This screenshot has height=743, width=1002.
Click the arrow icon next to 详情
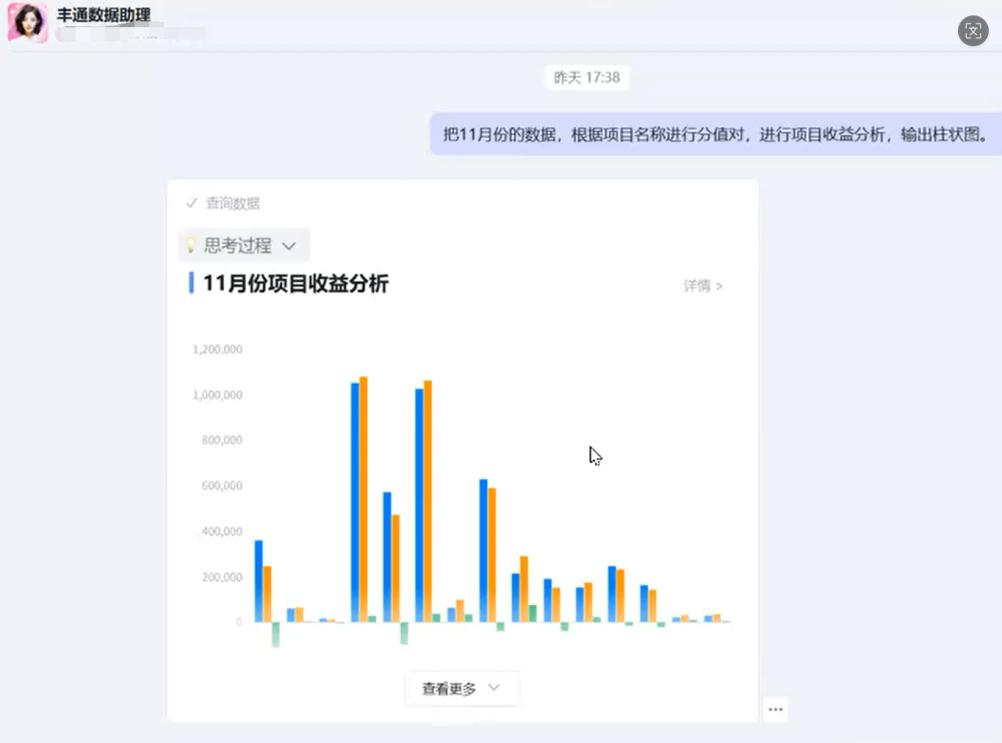[x=718, y=286]
